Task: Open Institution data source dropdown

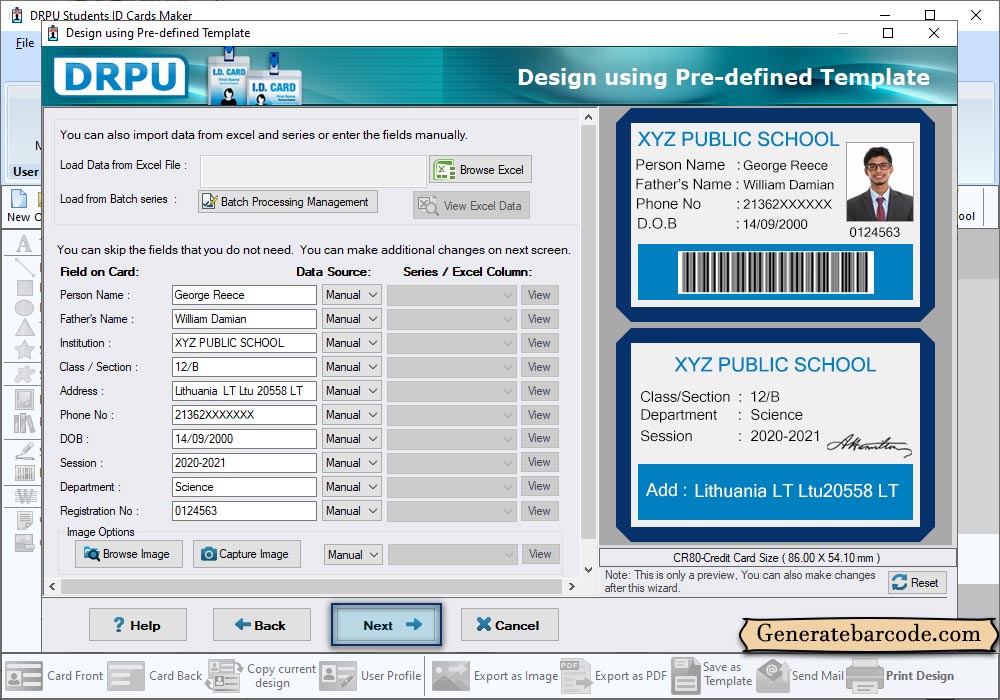Action: point(351,343)
